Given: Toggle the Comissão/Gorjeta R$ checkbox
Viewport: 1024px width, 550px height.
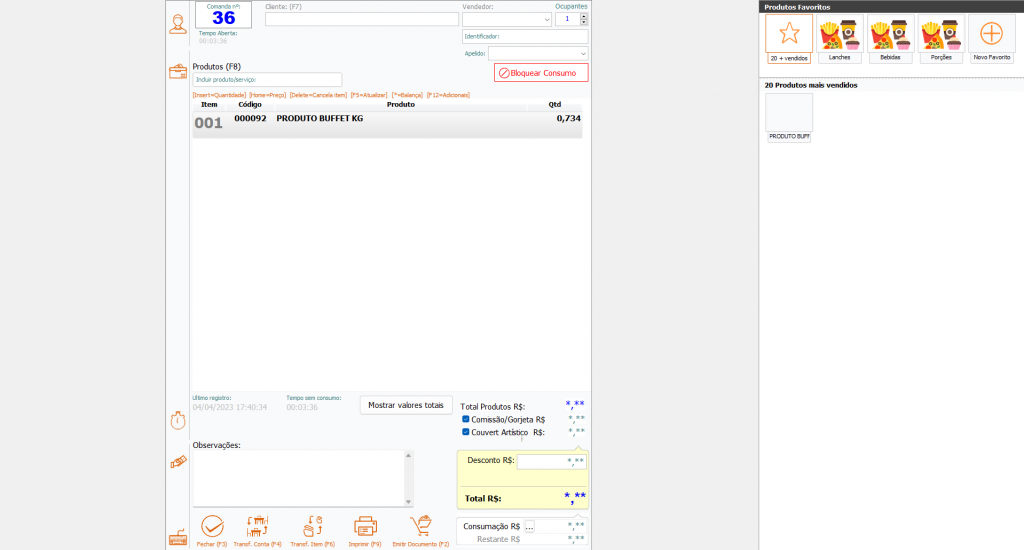Looking at the screenshot, I should pos(466,419).
